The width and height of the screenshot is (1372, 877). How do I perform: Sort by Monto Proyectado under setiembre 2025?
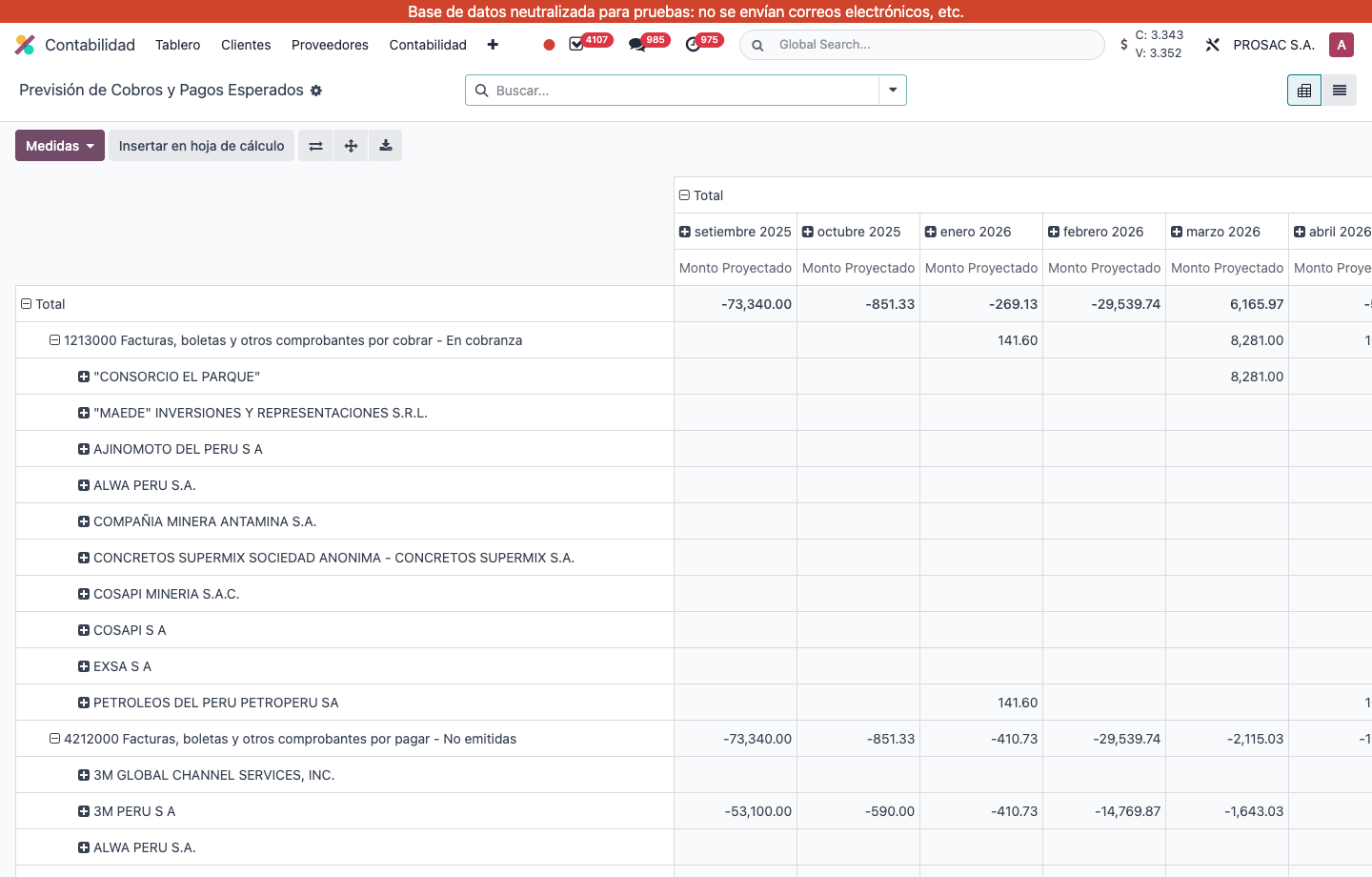coord(736,268)
